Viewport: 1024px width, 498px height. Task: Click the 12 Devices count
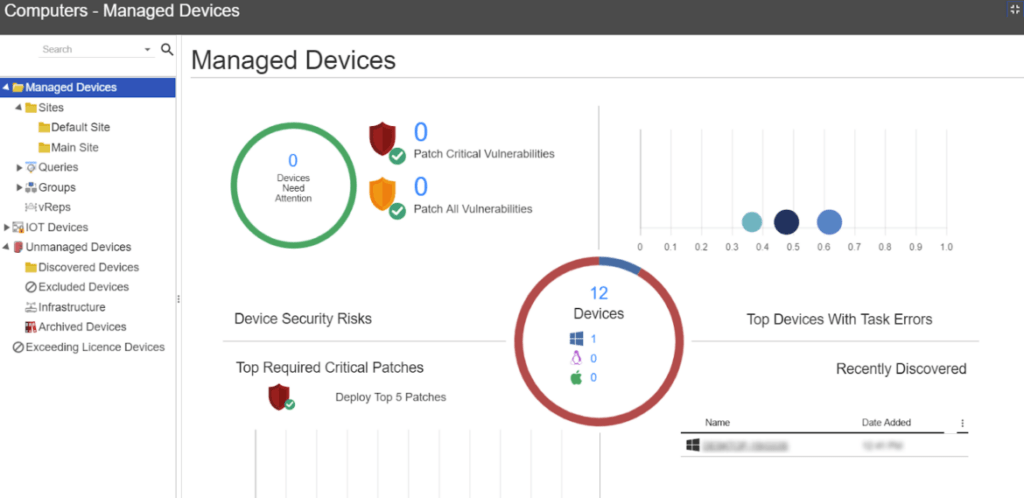599,293
